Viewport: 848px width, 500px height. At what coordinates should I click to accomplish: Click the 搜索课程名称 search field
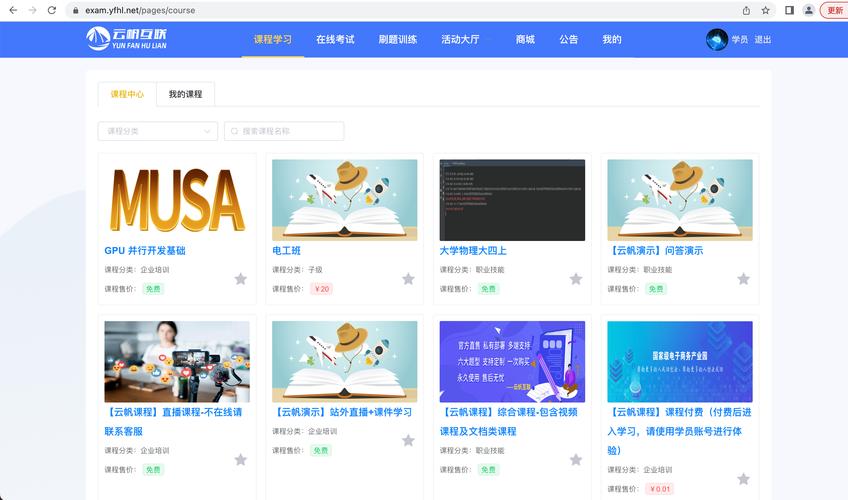284,131
